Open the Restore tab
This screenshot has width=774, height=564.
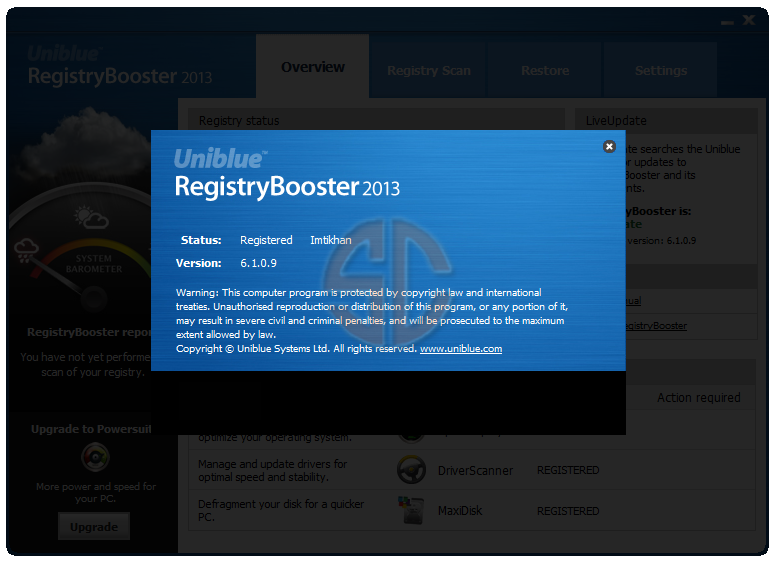coord(545,71)
